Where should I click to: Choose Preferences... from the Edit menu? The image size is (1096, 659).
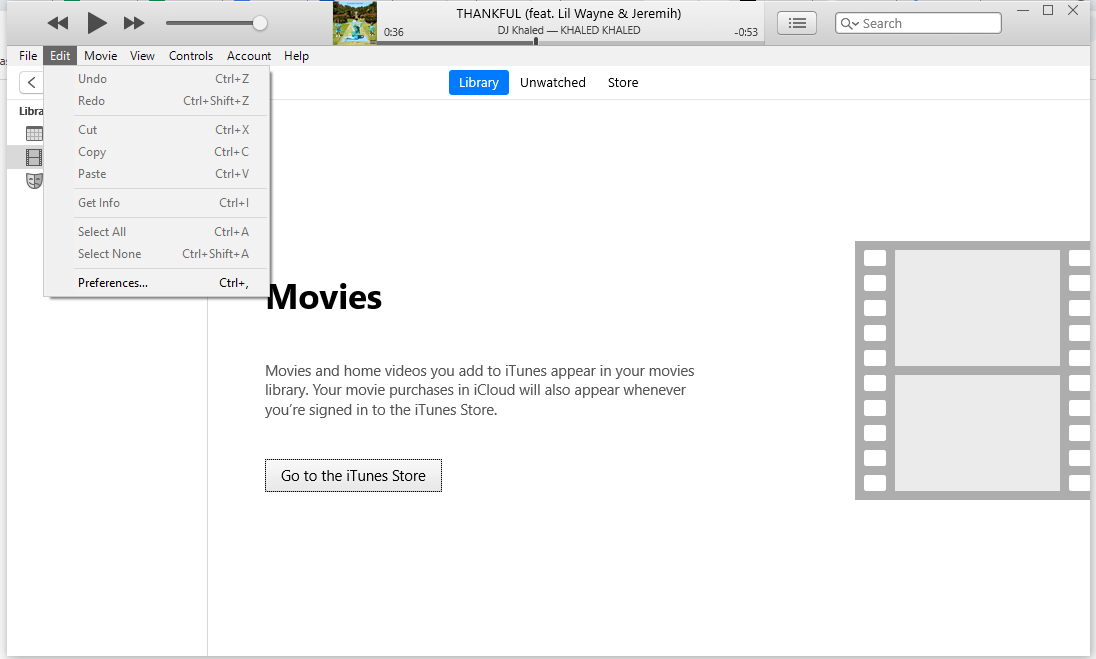click(x=113, y=283)
